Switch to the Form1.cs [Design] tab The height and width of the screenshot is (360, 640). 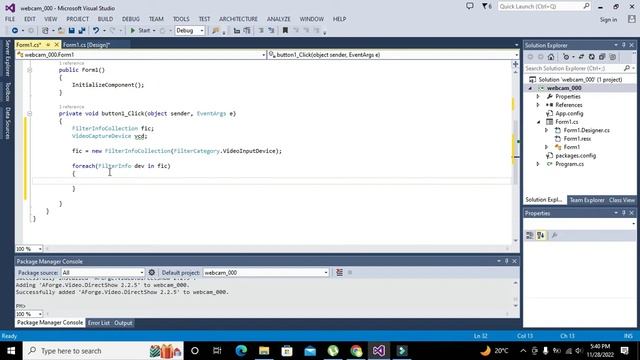click(87, 44)
